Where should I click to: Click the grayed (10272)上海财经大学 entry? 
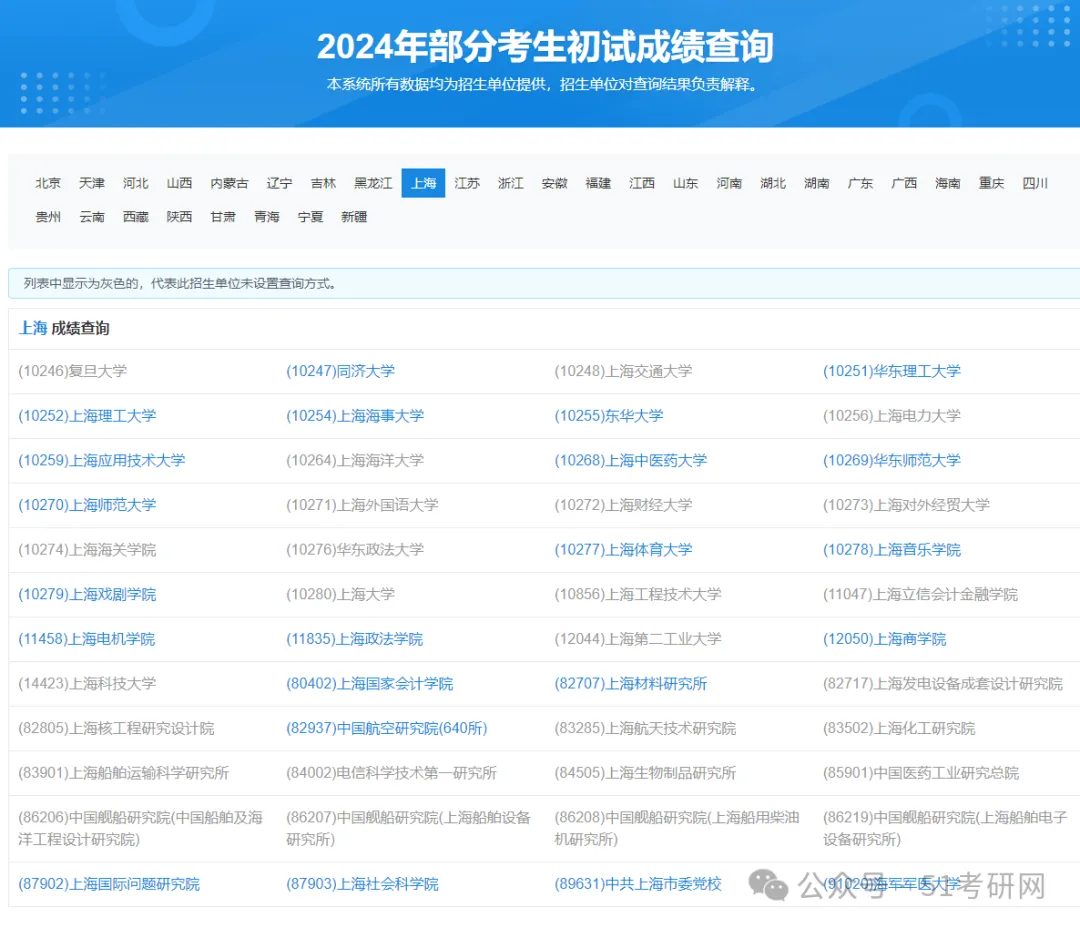pos(623,505)
